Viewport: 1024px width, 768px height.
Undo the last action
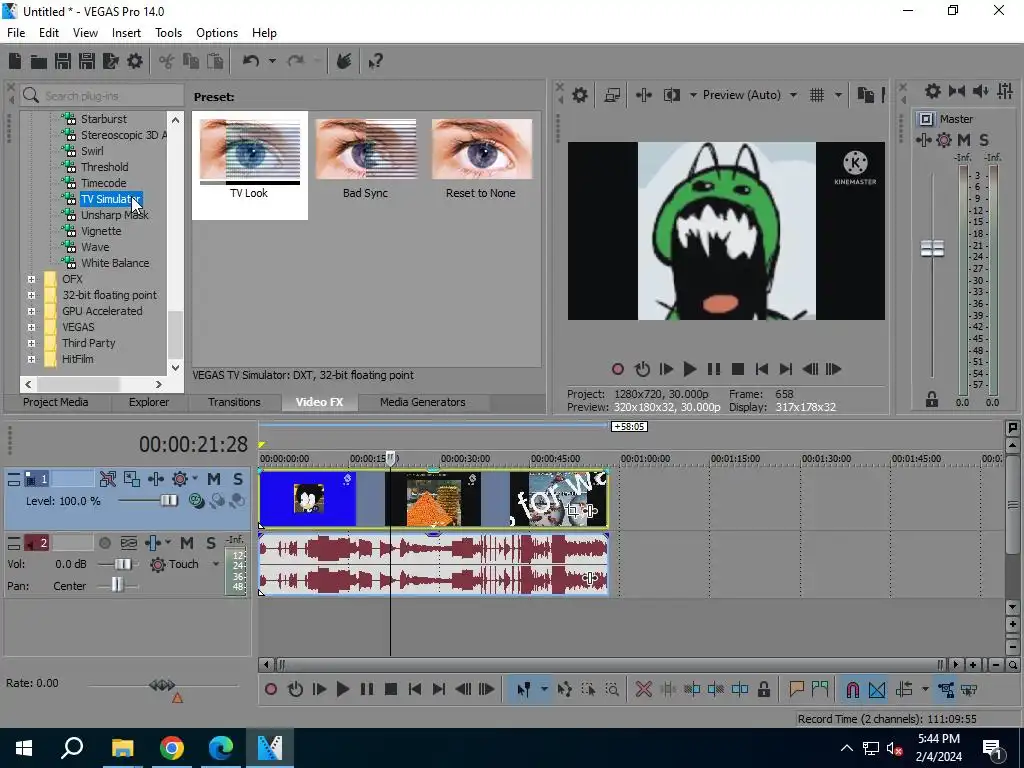[x=250, y=61]
